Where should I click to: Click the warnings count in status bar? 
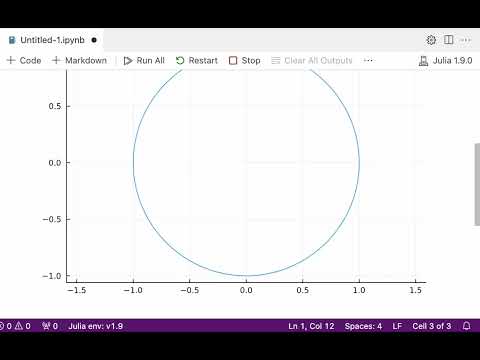coord(23,326)
